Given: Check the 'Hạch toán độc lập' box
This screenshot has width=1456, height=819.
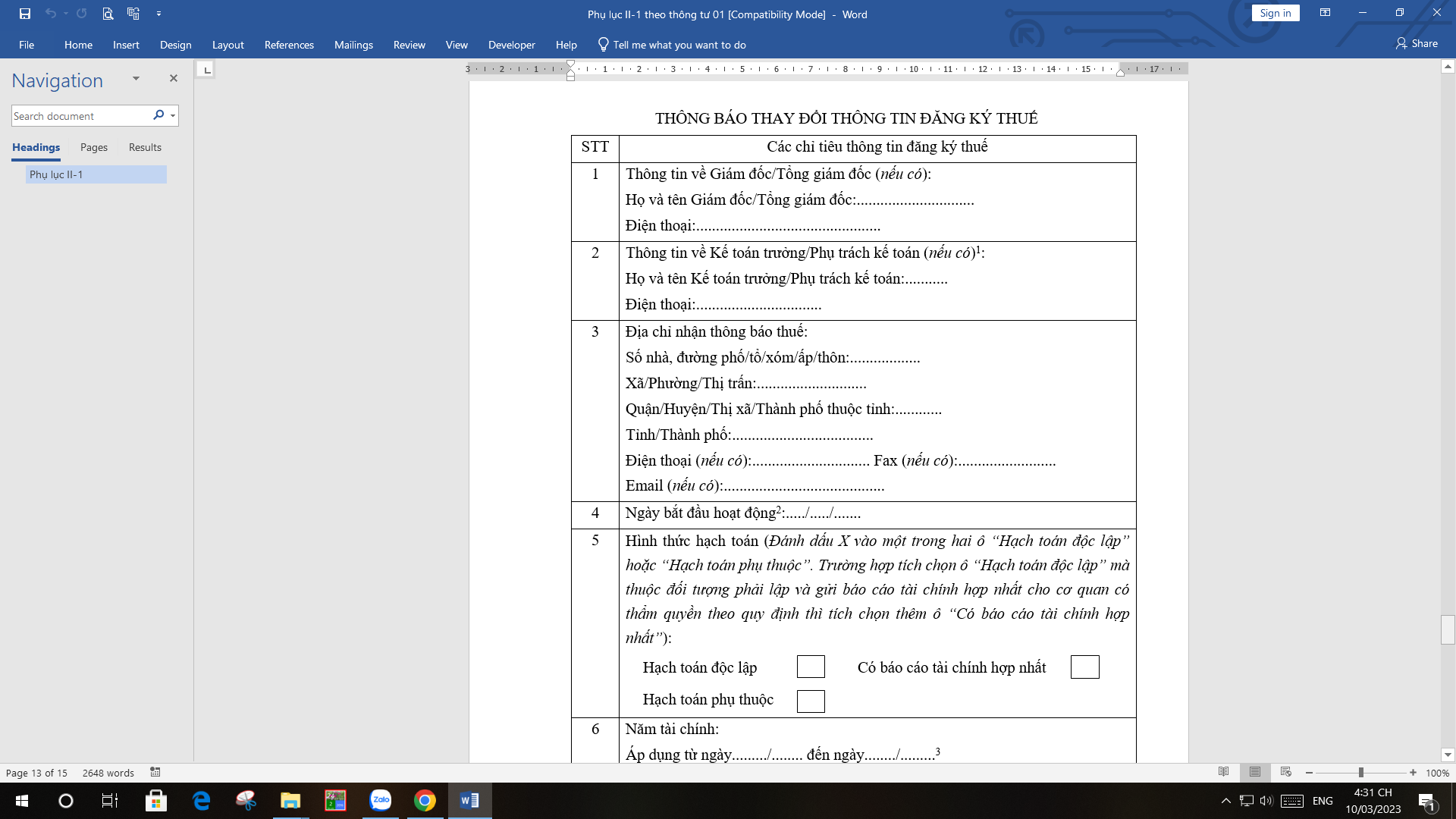Looking at the screenshot, I should click(x=811, y=667).
